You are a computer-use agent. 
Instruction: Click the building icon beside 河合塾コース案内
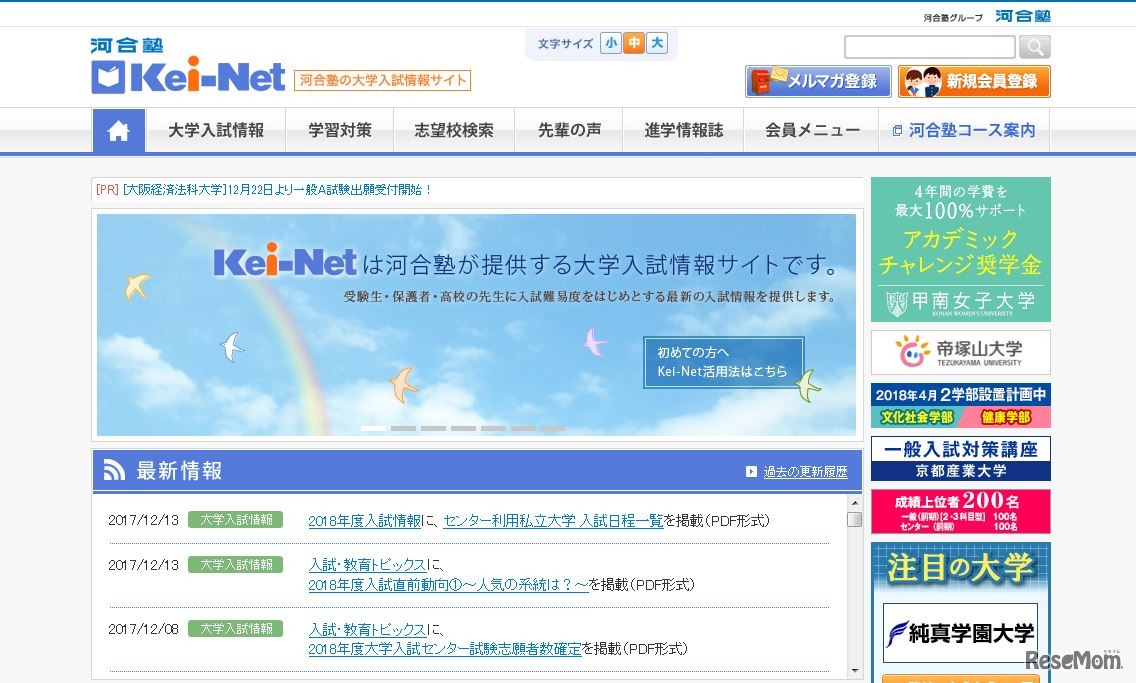895,130
